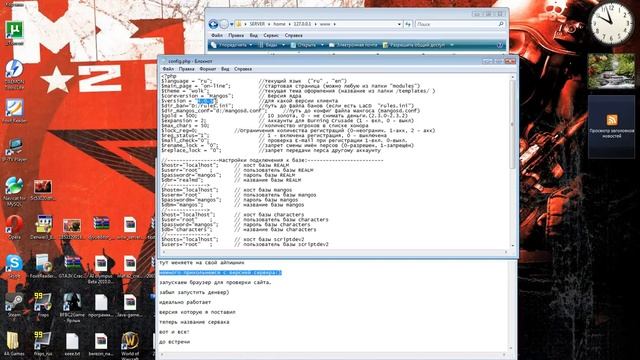
Task: Click the line 'идеально работает'
Action: tap(185, 302)
